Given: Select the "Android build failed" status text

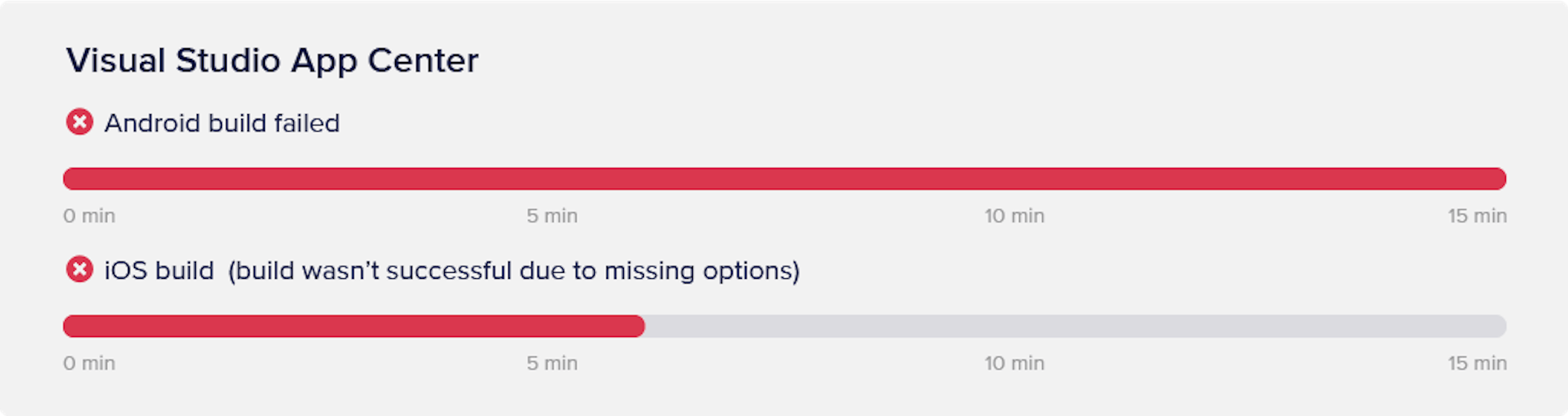Looking at the screenshot, I should tap(222, 123).
